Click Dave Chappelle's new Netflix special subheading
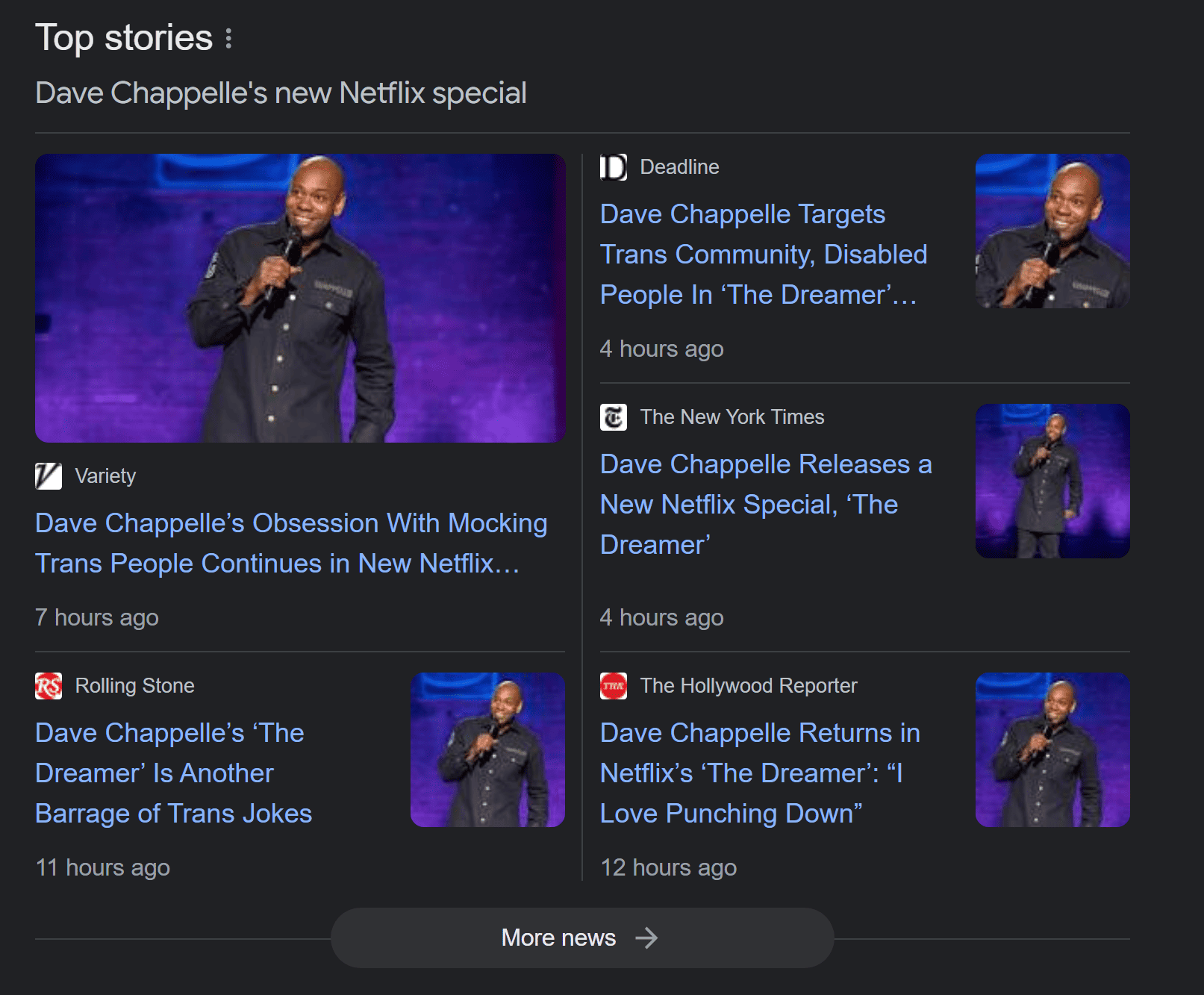Screen dimensions: 1204x995 click(x=281, y=93)
